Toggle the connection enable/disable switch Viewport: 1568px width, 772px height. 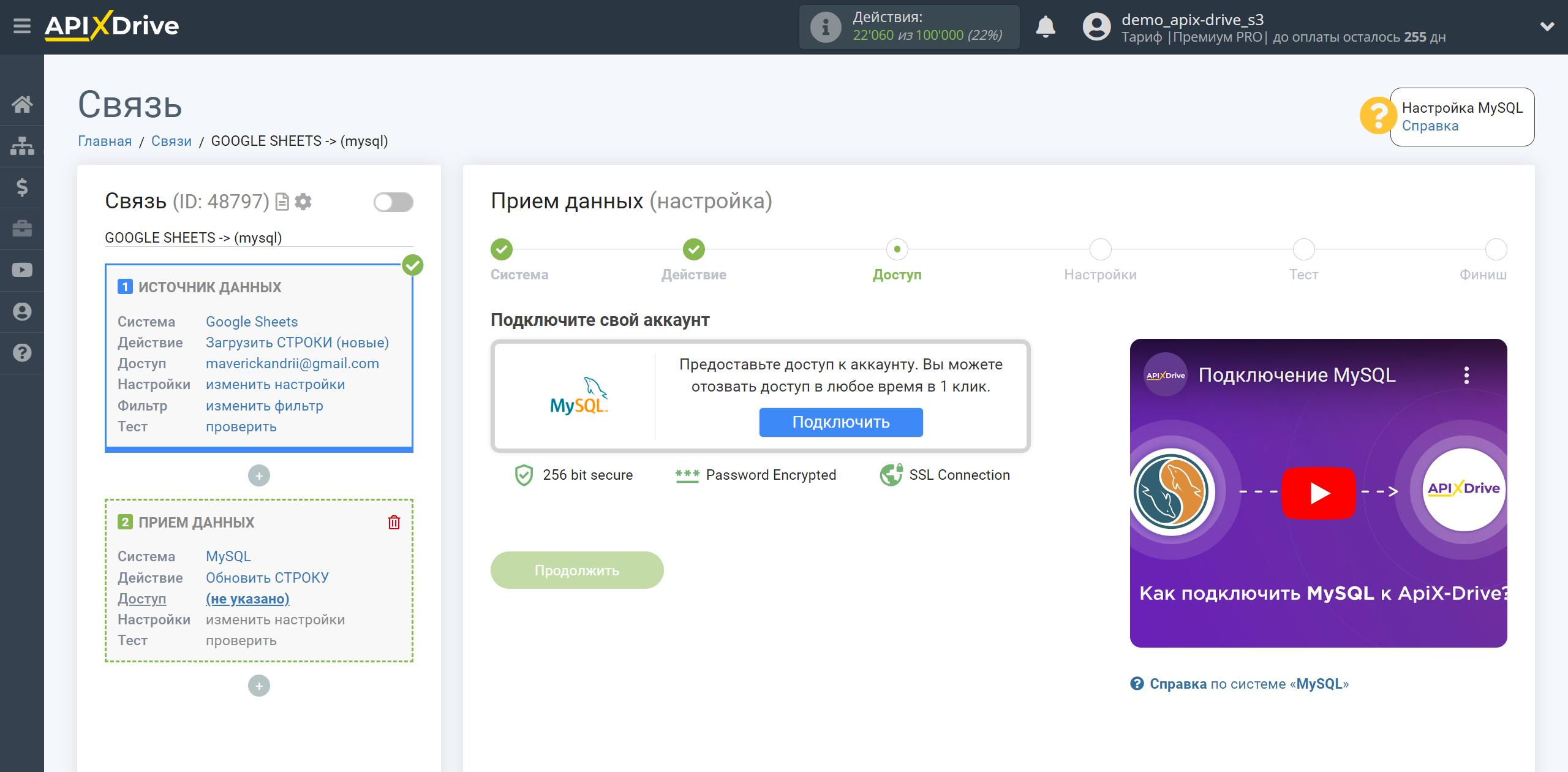point(394,202)
